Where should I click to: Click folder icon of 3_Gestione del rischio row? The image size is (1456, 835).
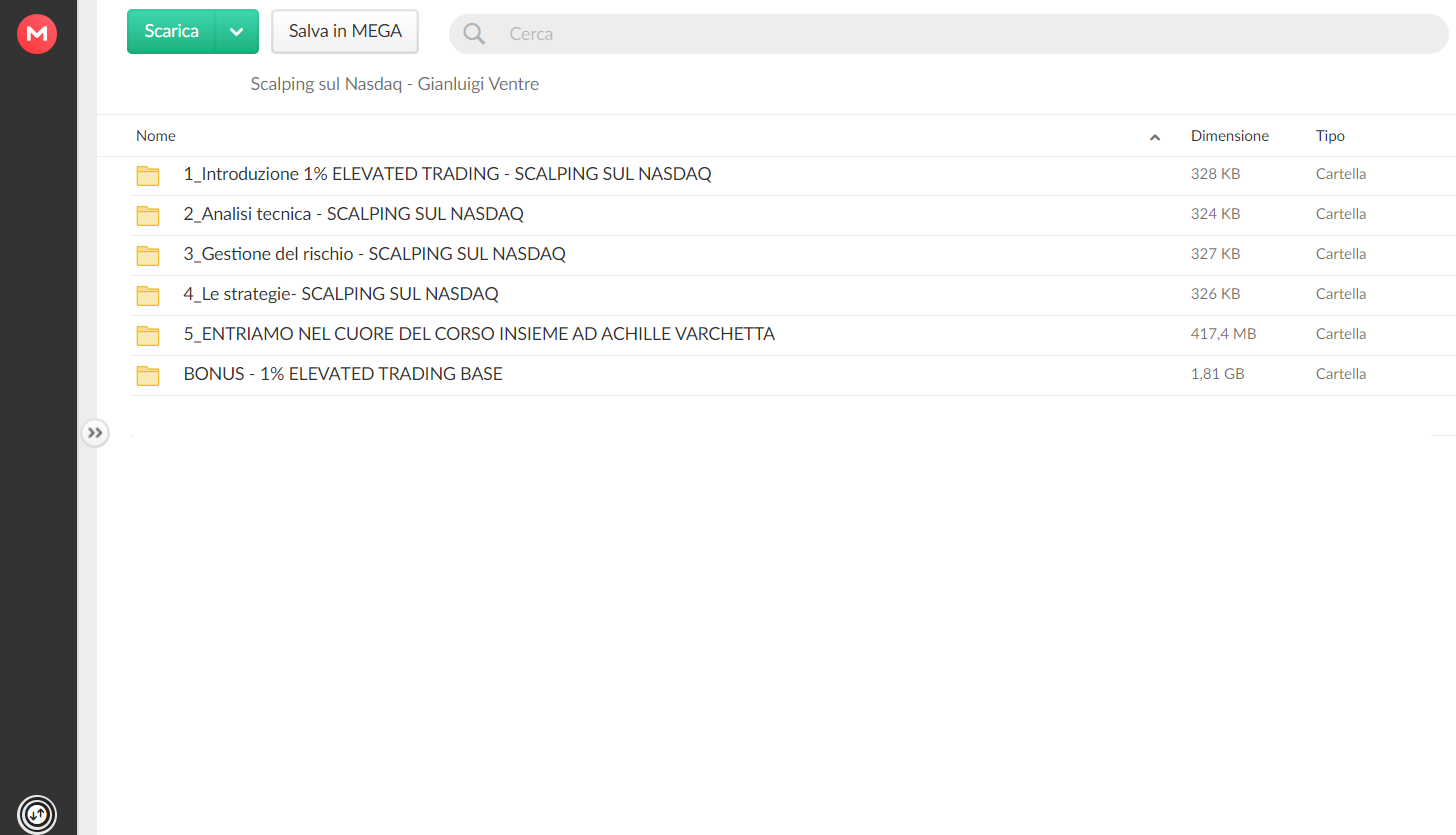click(148, 255)
